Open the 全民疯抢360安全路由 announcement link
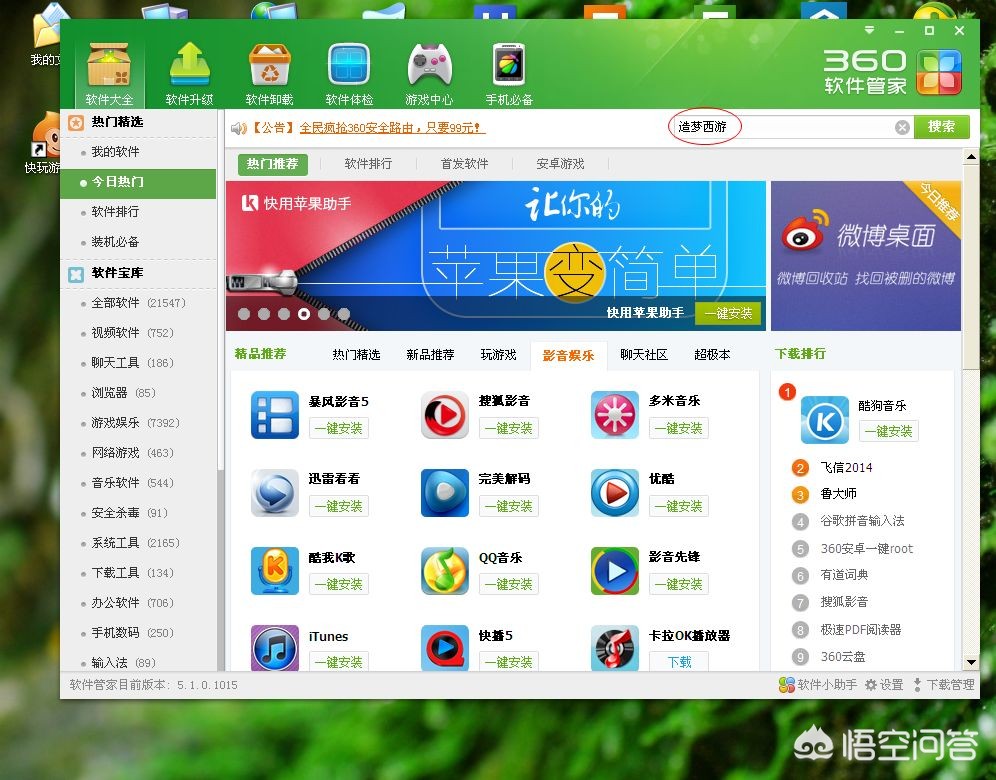996x780 pixels. [x=392, y=128]
